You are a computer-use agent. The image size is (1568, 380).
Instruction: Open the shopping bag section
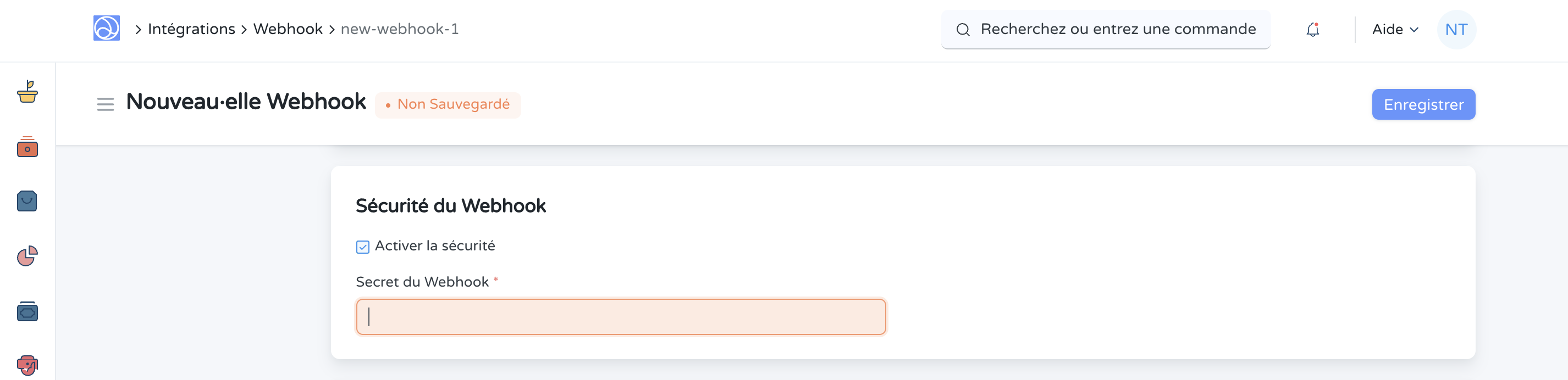[27, 201]
